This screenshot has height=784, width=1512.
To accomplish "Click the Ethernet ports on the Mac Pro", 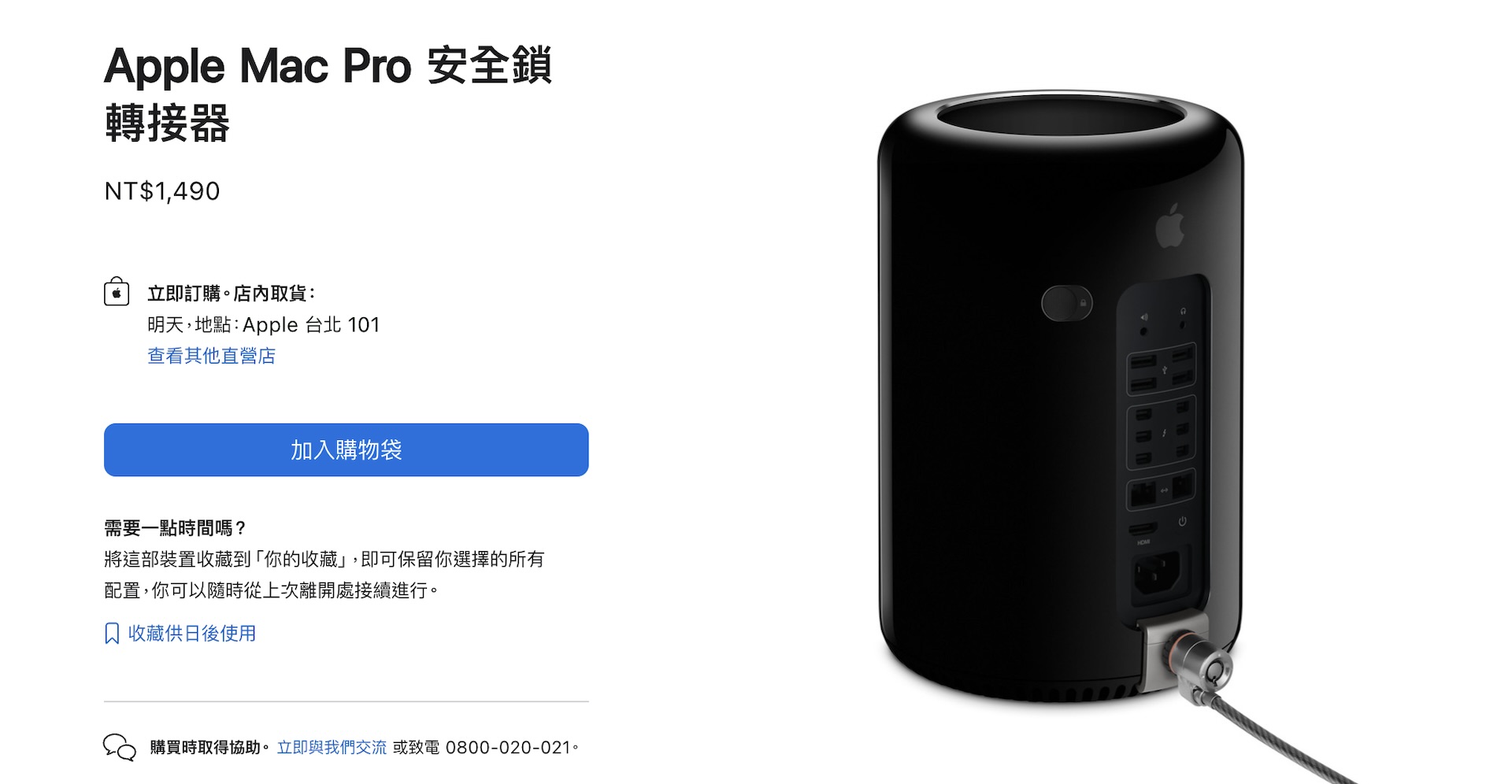I will (x=1162, y=491).
